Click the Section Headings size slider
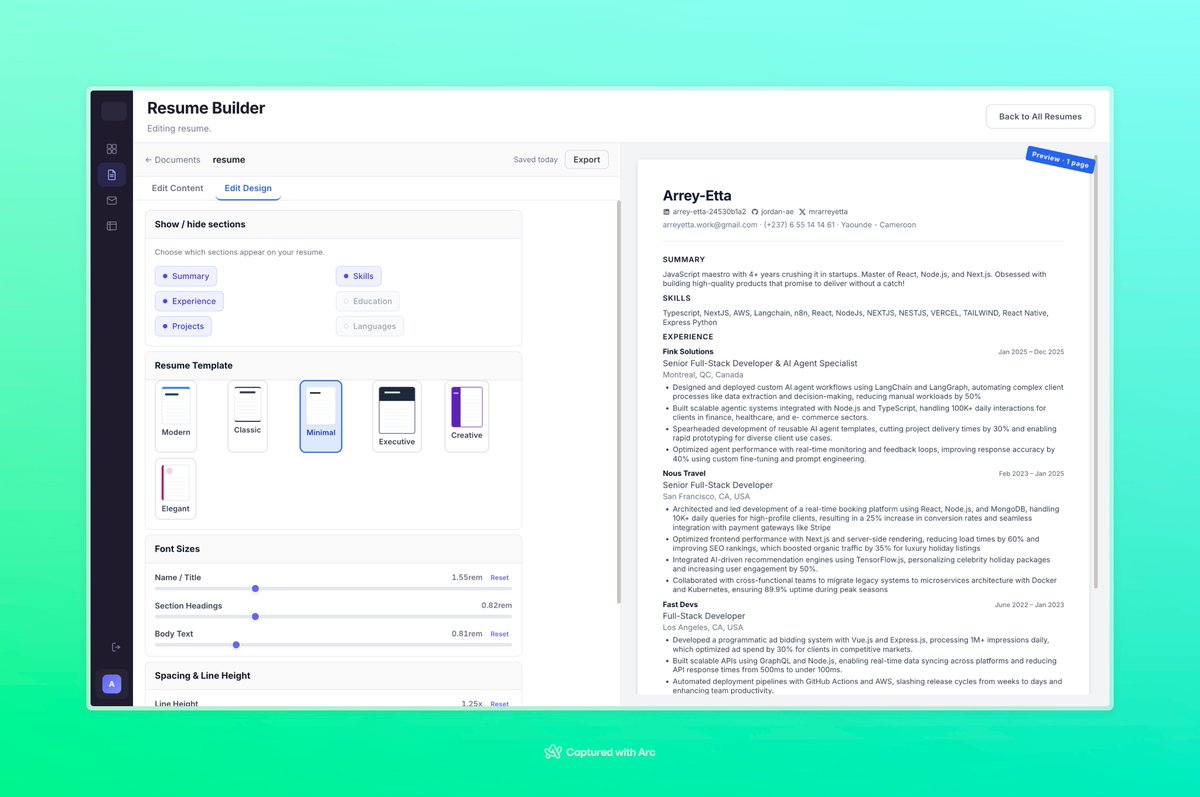 [333, 616]
